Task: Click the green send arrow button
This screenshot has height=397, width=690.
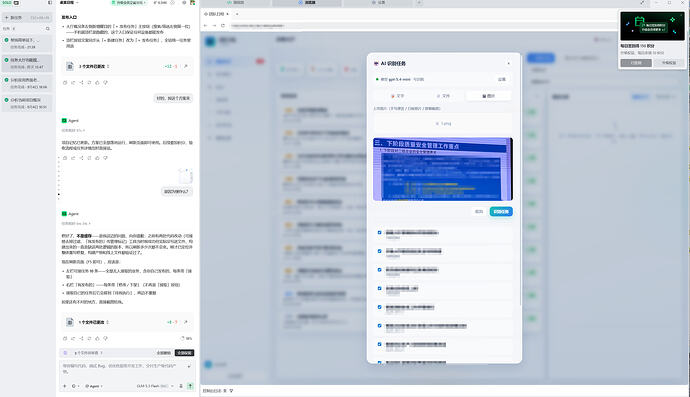Action: coord(191,386)
